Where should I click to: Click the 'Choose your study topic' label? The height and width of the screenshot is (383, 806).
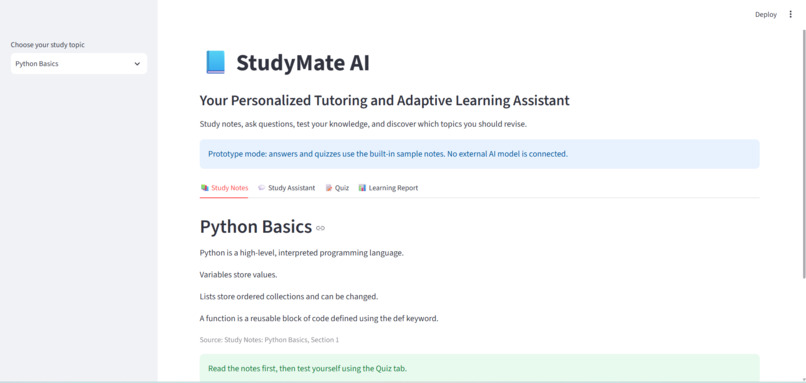[48, 45]
